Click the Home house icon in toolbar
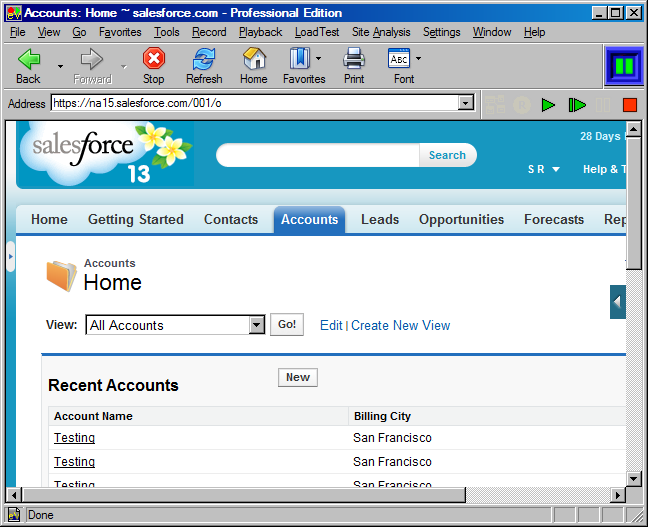 [254, 58]
